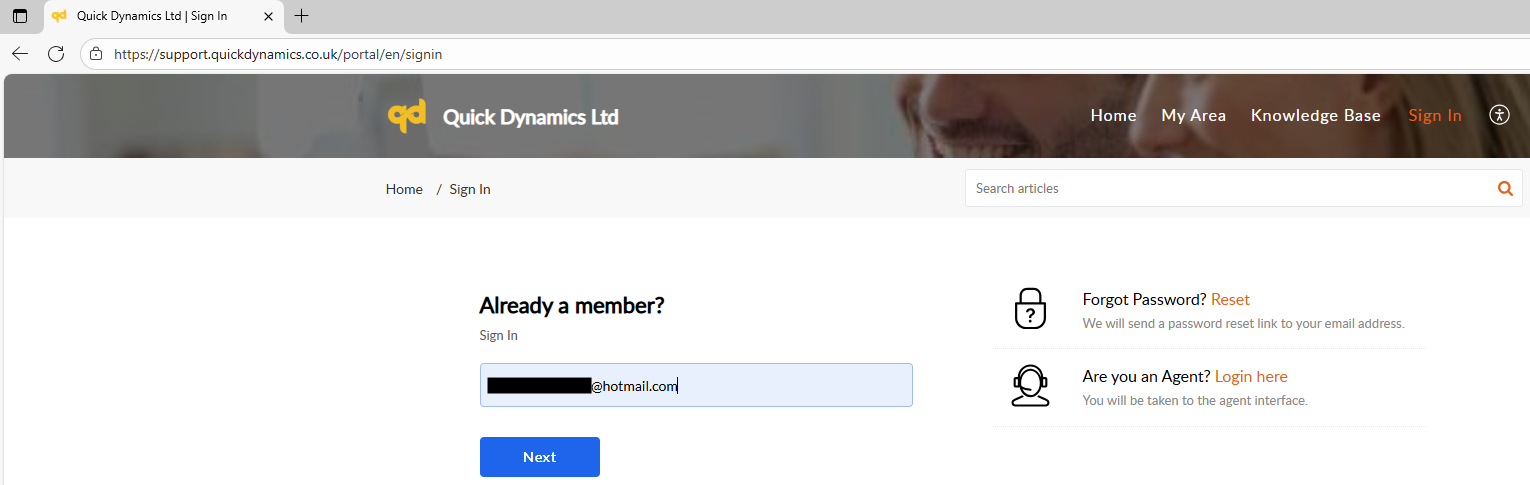Click the agent headset icon
This screenshot has height=485, width=1530.
pyautogui.click(x=1030, y=386)
